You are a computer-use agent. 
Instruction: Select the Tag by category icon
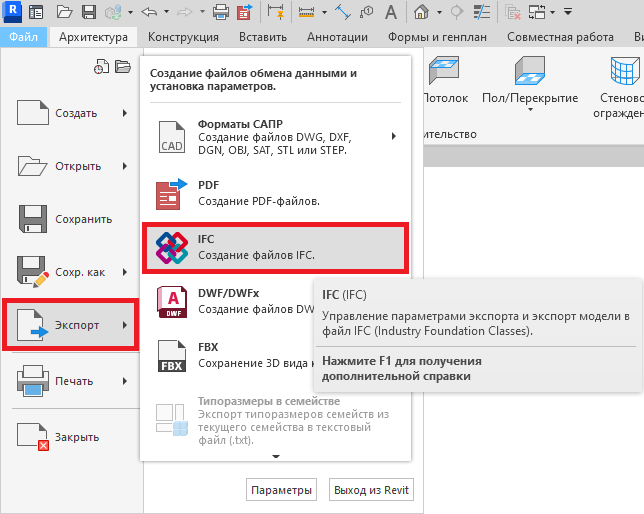(366, 12)
